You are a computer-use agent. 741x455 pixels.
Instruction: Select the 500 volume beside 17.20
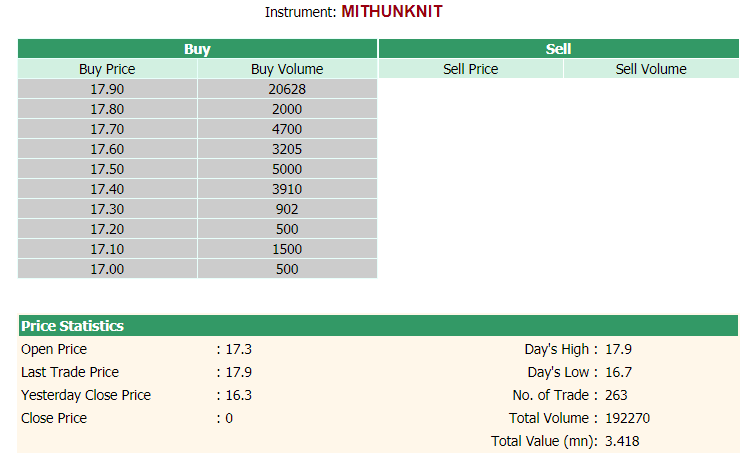pyautogui.click(x=287, y=229)
